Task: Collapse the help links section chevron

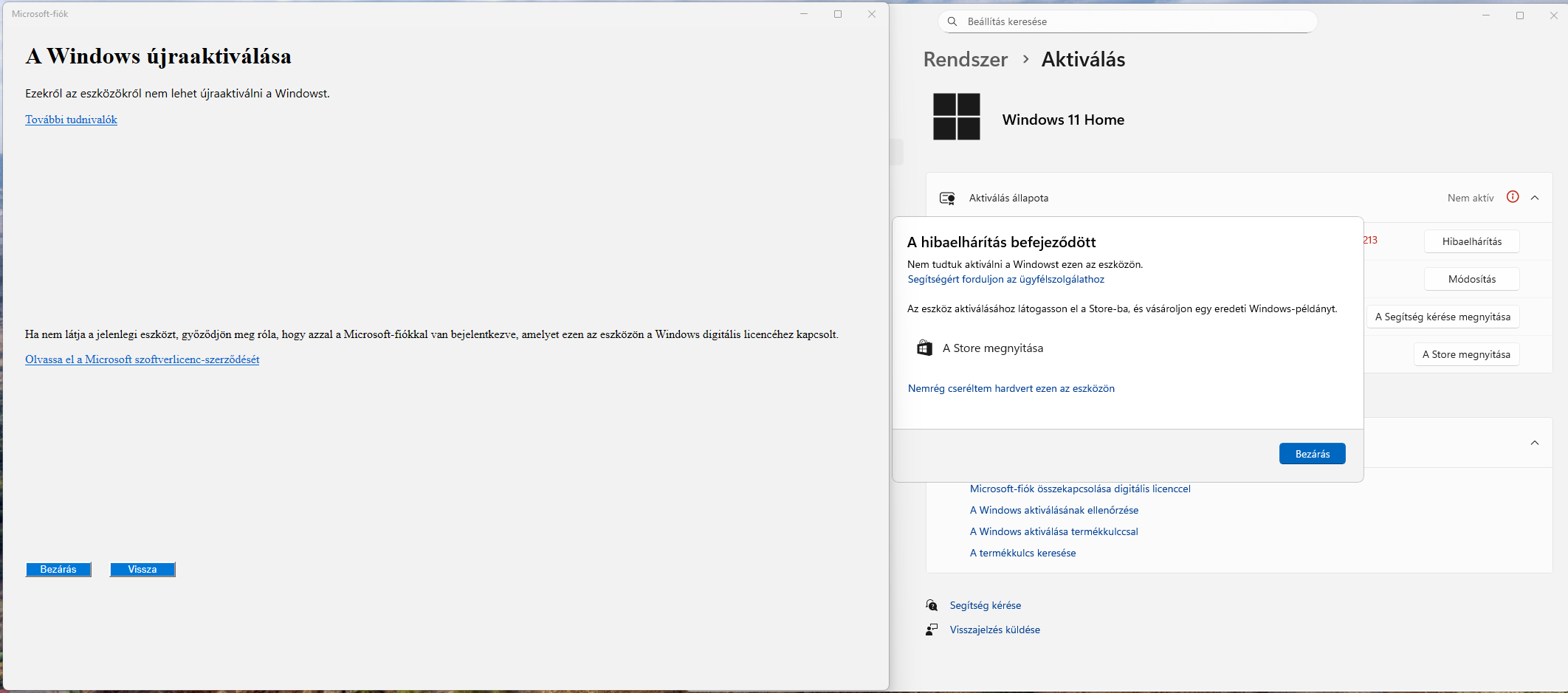Action: tap(1535, 443)
